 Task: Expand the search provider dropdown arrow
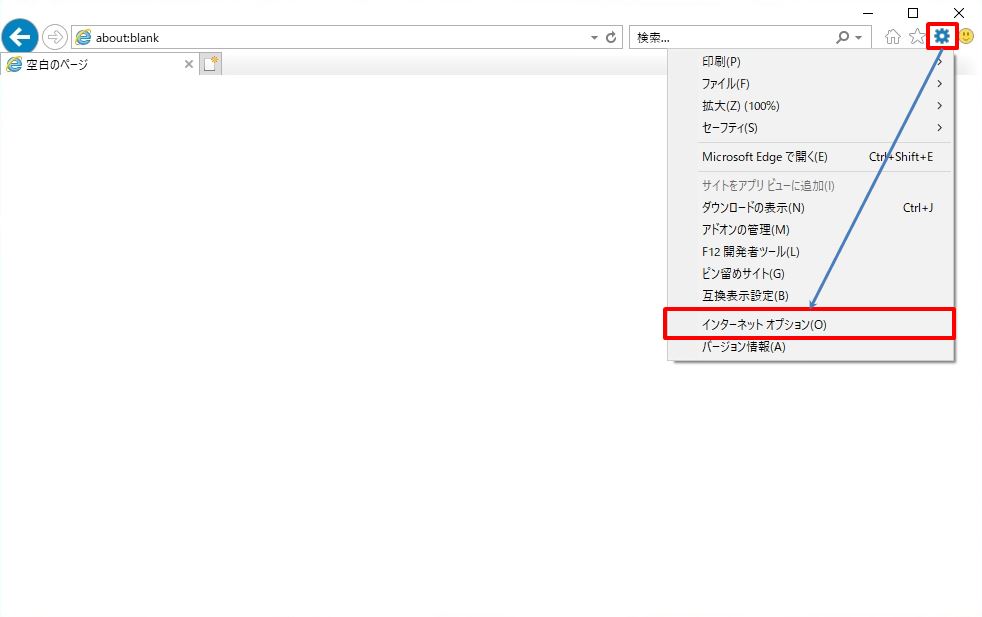[x=859, y=38]
